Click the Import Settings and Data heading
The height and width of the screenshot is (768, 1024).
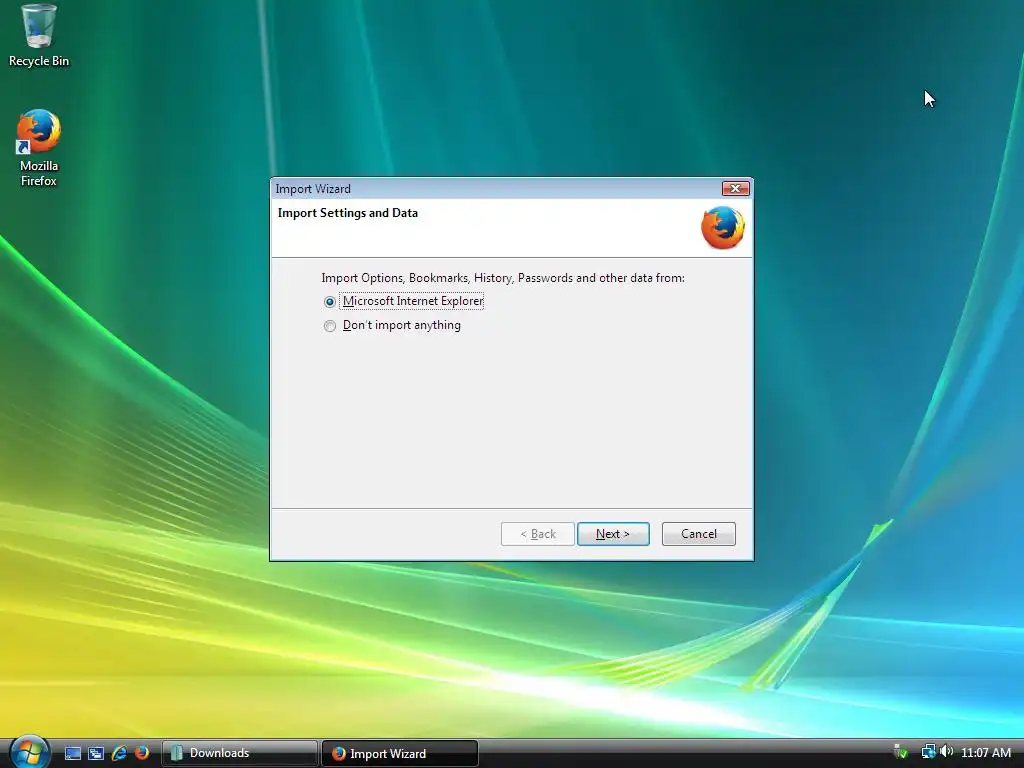(x=347, y=213)
